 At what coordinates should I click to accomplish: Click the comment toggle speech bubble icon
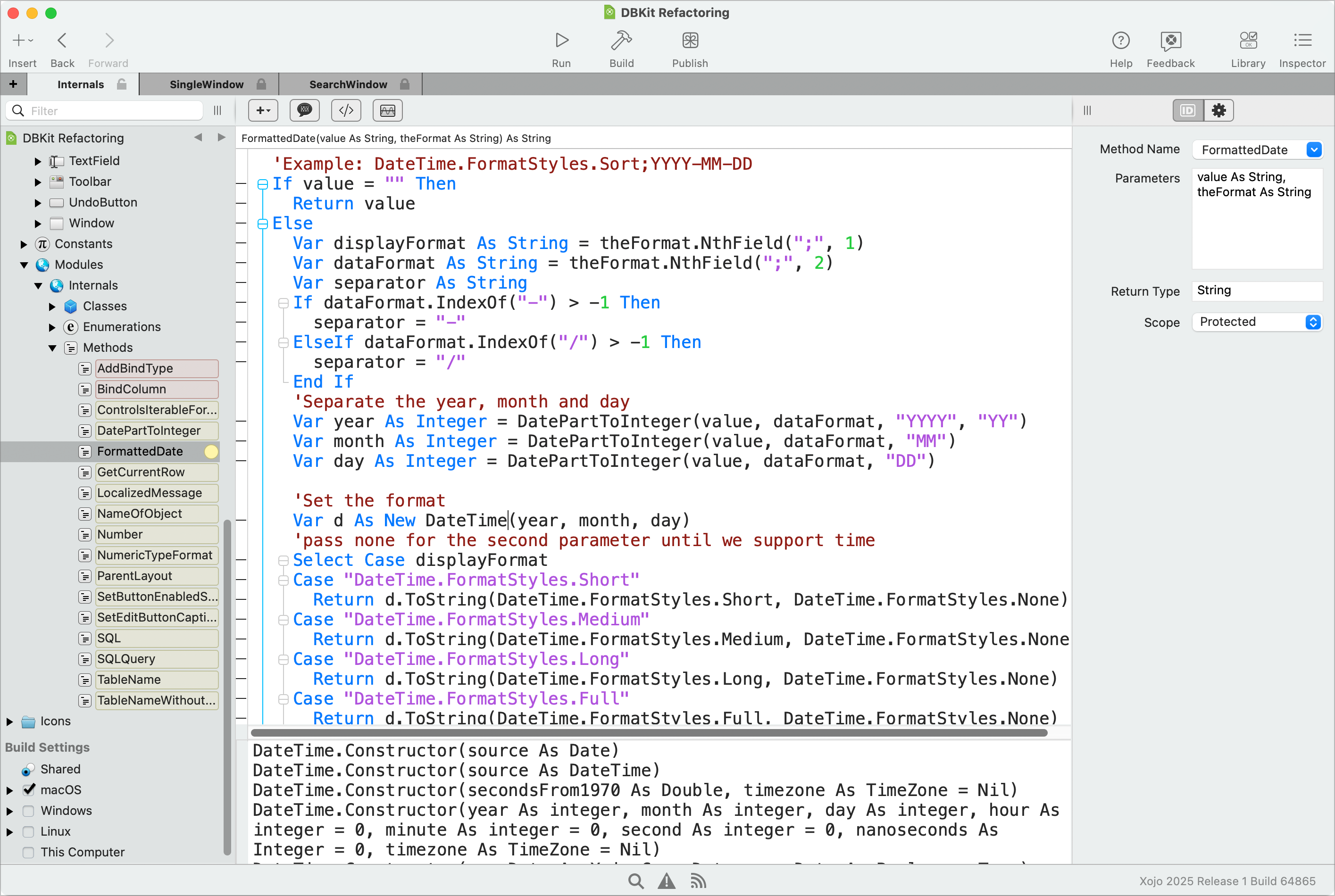(x=305, y=110)
